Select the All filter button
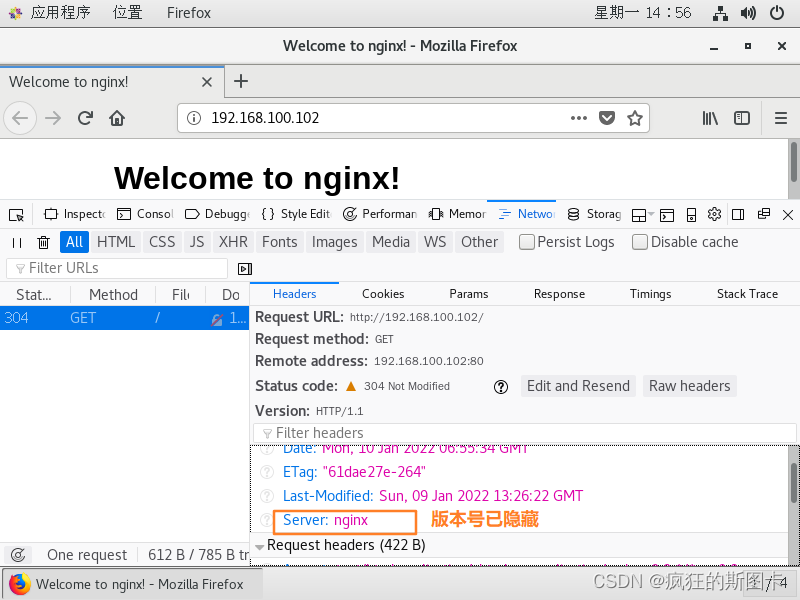The width and height of the screenshot is (800, 600). (74, 242)
